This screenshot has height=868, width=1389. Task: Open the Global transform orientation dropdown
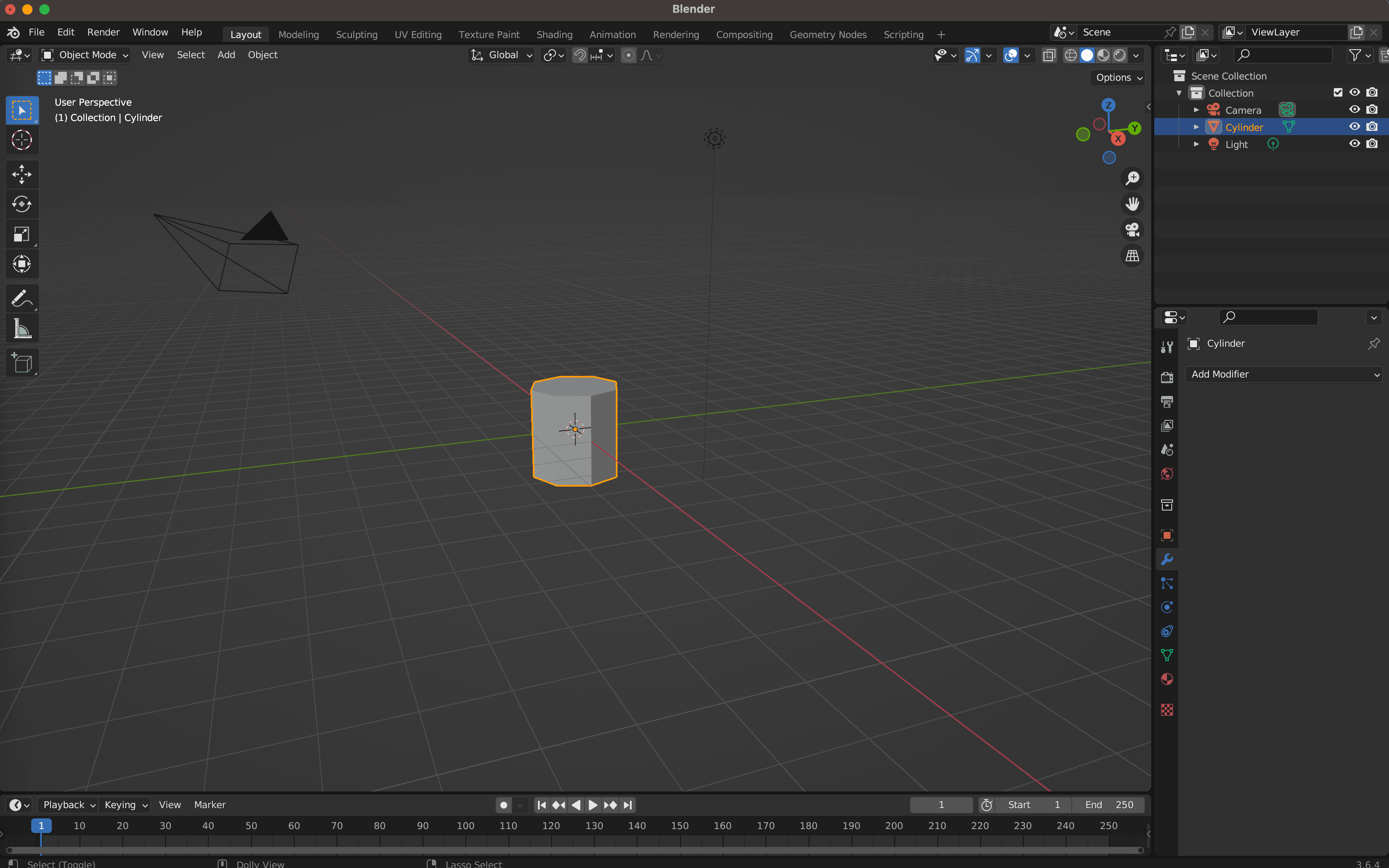click(x=502, y=55)
